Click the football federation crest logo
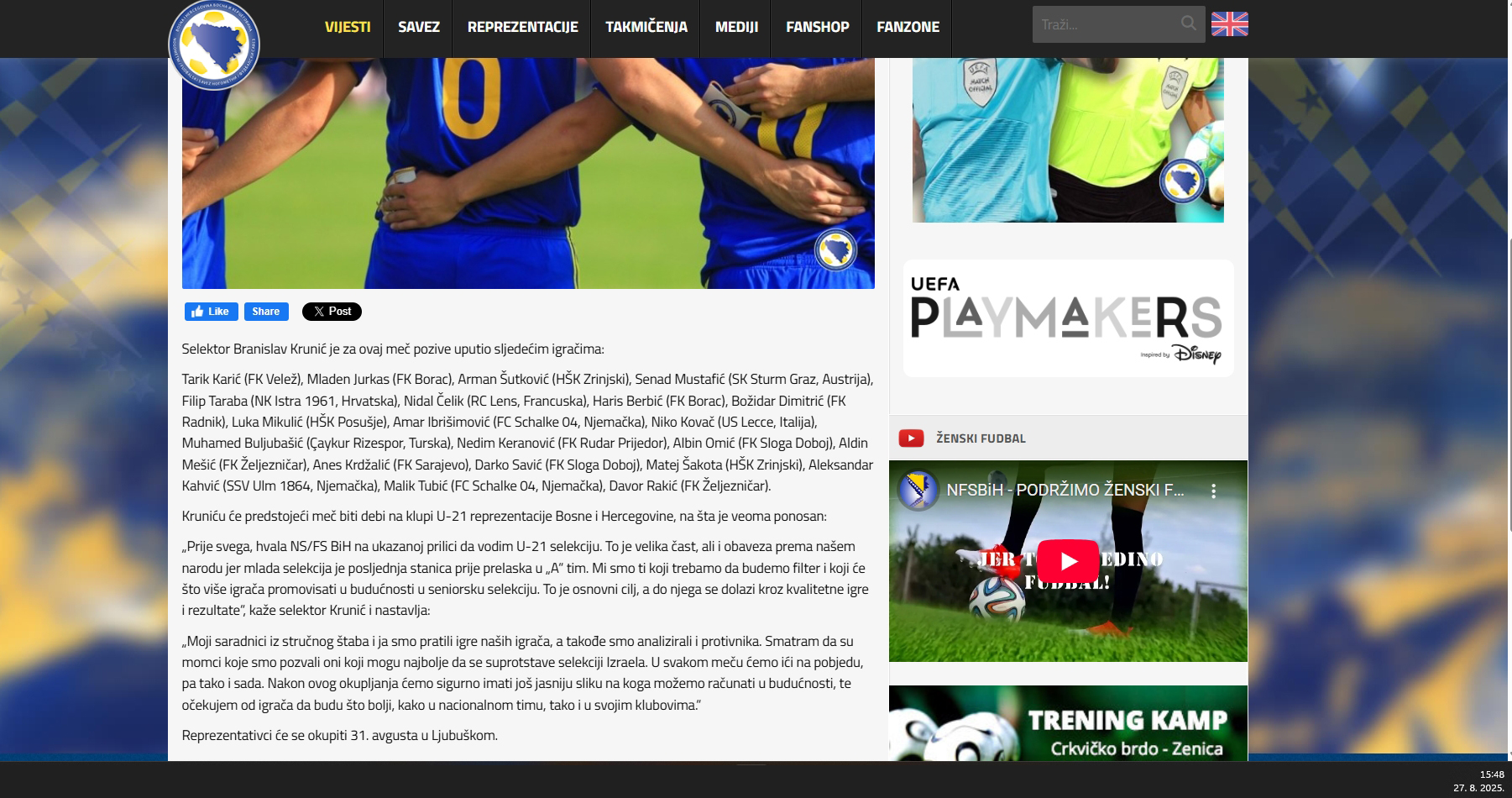The image size is (1512, 798). click(214, 44)
